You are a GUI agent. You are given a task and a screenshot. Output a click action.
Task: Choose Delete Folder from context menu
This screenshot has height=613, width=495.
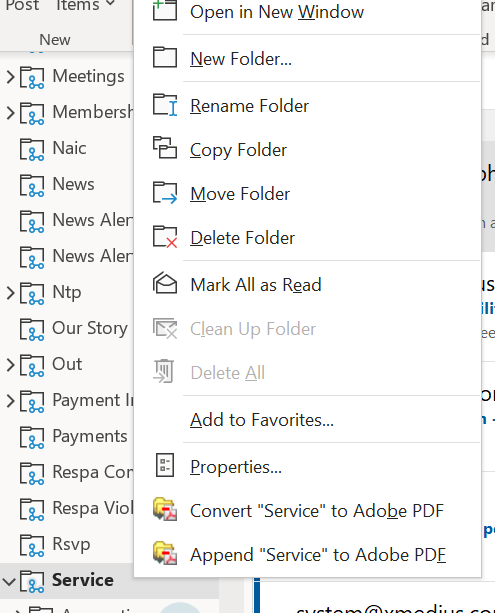[242, 238]
